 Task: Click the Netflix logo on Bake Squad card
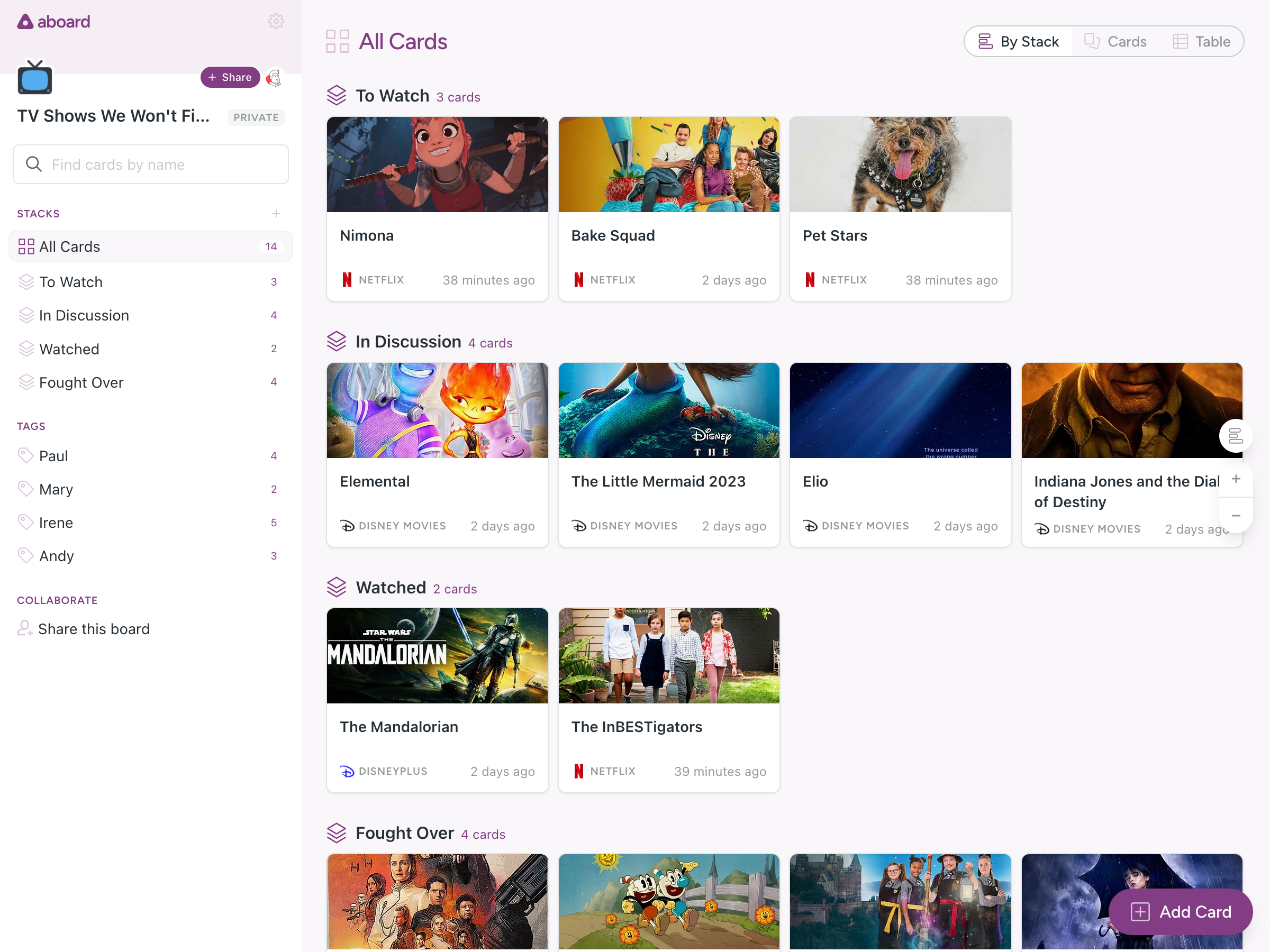578,279
